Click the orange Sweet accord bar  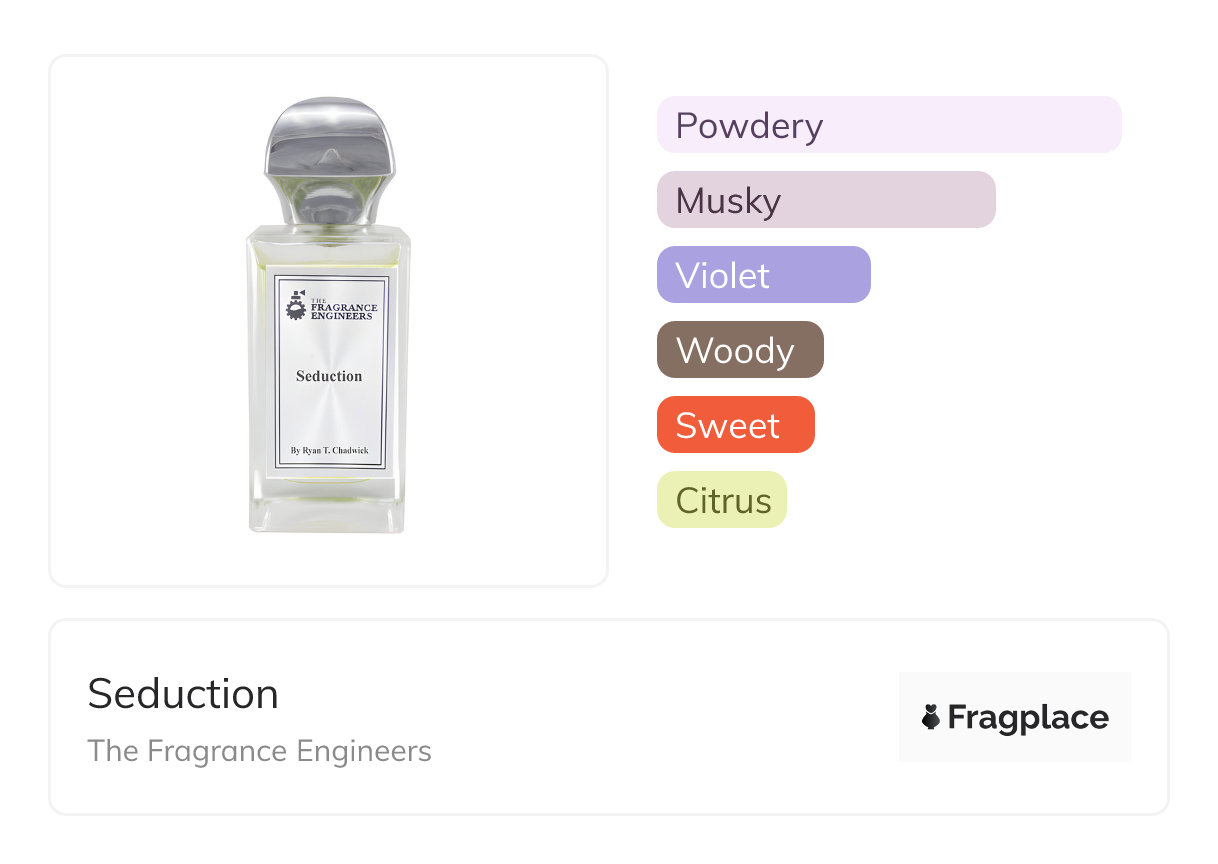pos(735,425)
